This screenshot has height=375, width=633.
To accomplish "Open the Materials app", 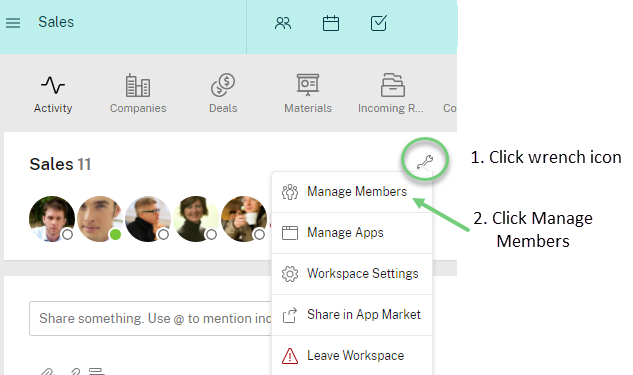I will click(x=308, y=94).
